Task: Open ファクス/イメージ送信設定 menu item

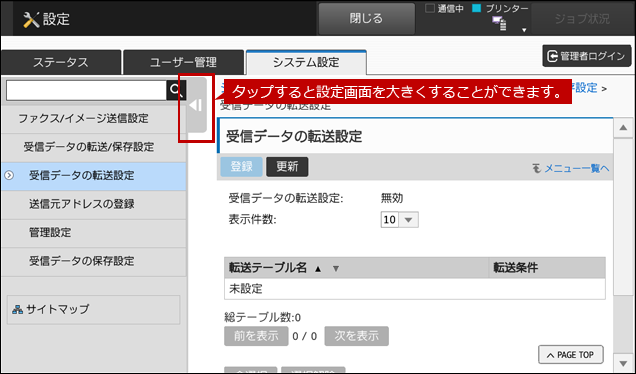Action: point(94,118)
